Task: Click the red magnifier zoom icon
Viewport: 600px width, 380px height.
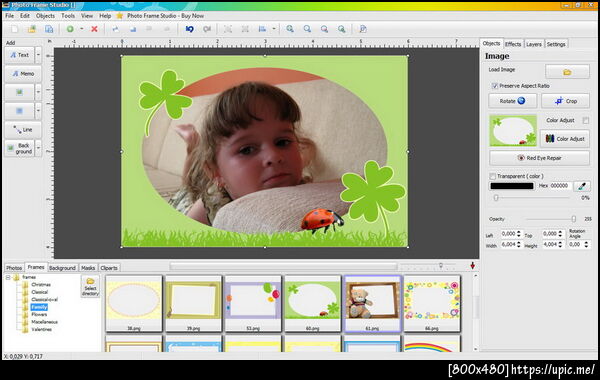Action: pyautogui.click(x=324, y=29)
